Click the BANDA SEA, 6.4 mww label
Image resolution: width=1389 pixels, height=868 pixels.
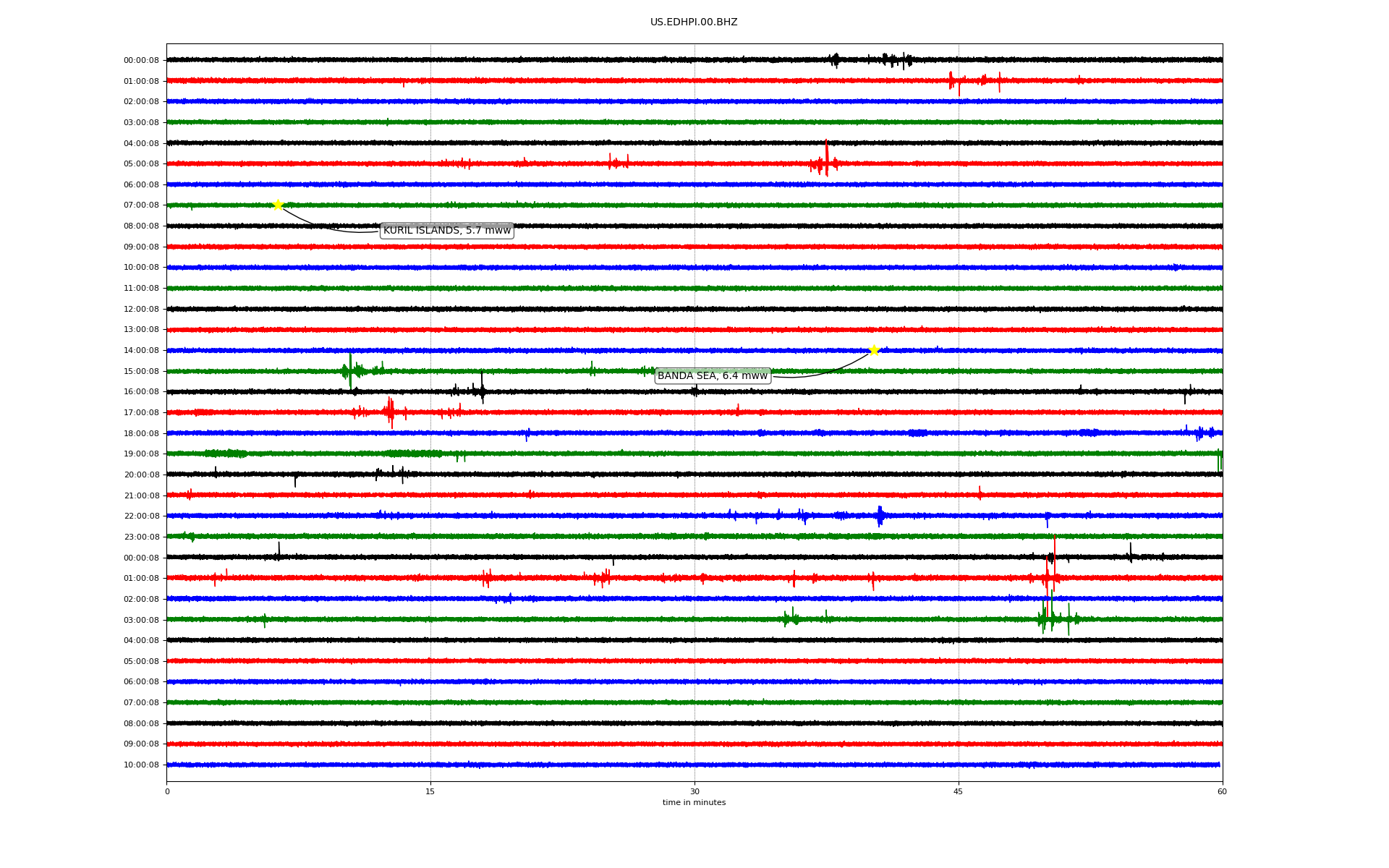pos(712,376)
